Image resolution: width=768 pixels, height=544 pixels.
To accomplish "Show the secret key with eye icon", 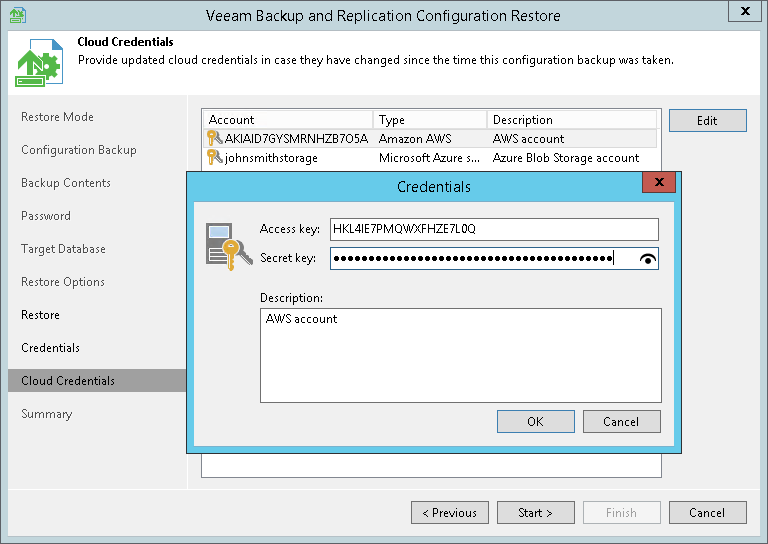I will coord(649,259).
